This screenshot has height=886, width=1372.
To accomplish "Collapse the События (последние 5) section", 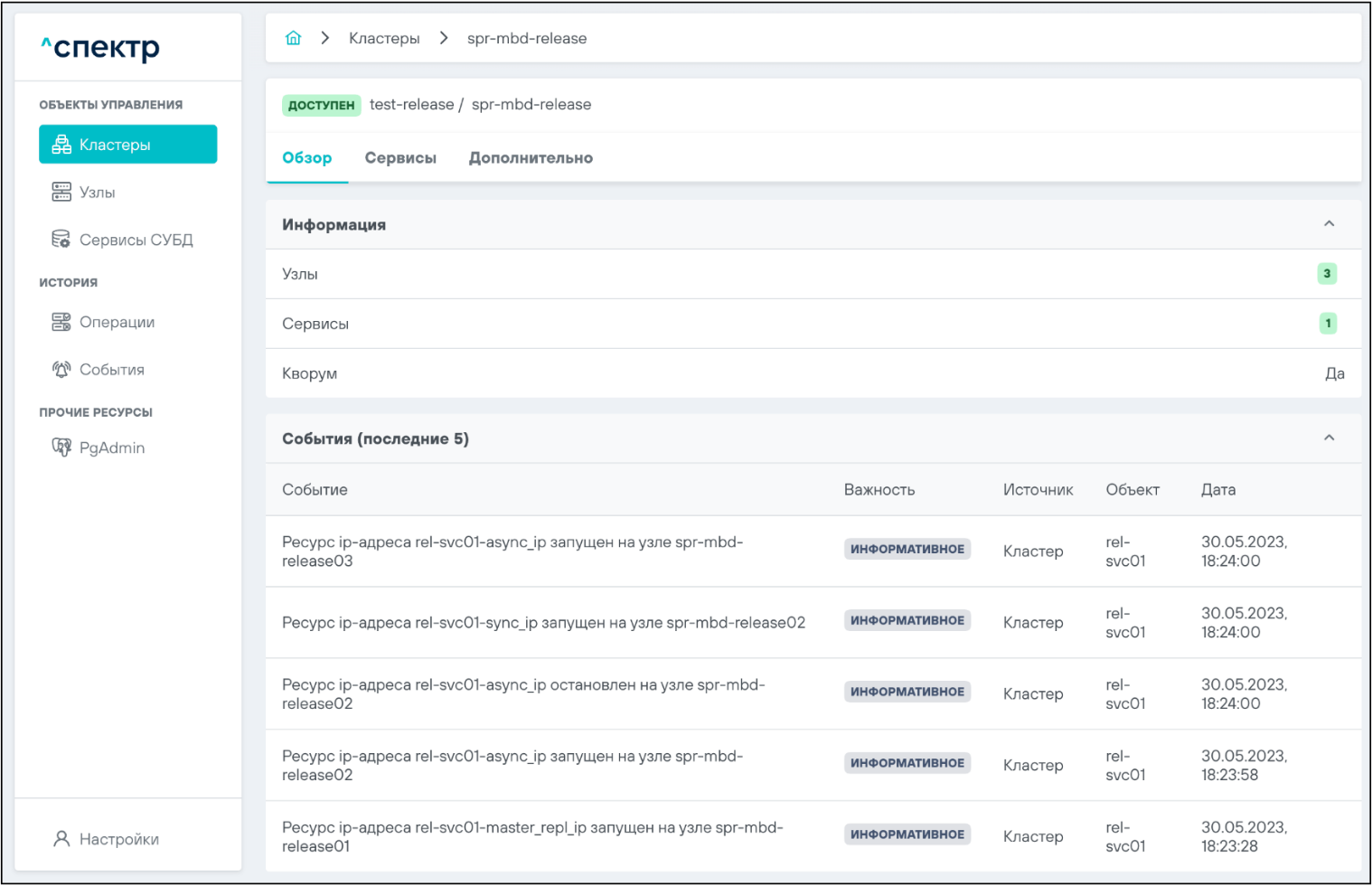I will click(1329, 438).
